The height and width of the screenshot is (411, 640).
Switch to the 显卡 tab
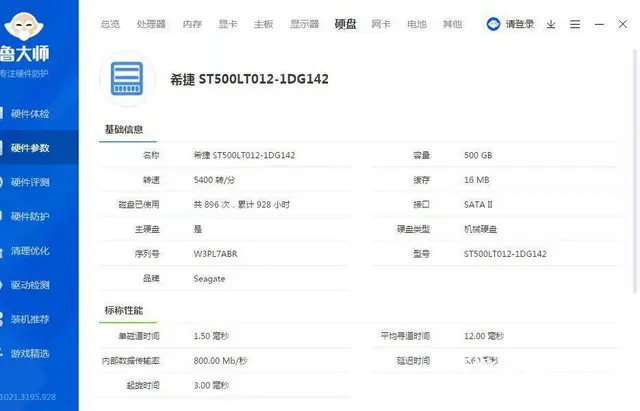pos(228,24)
